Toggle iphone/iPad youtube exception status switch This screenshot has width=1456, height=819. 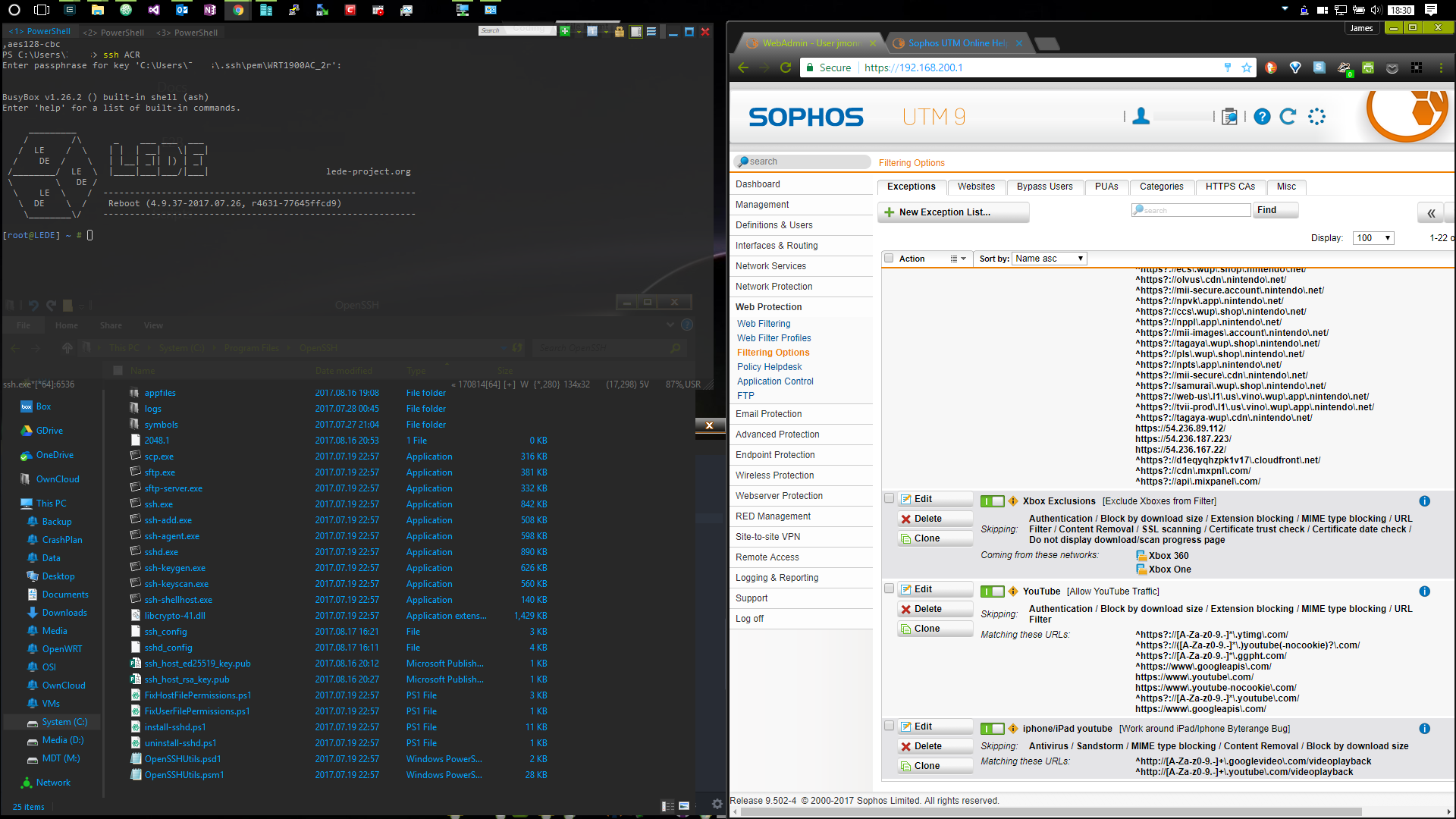point(992,729)
